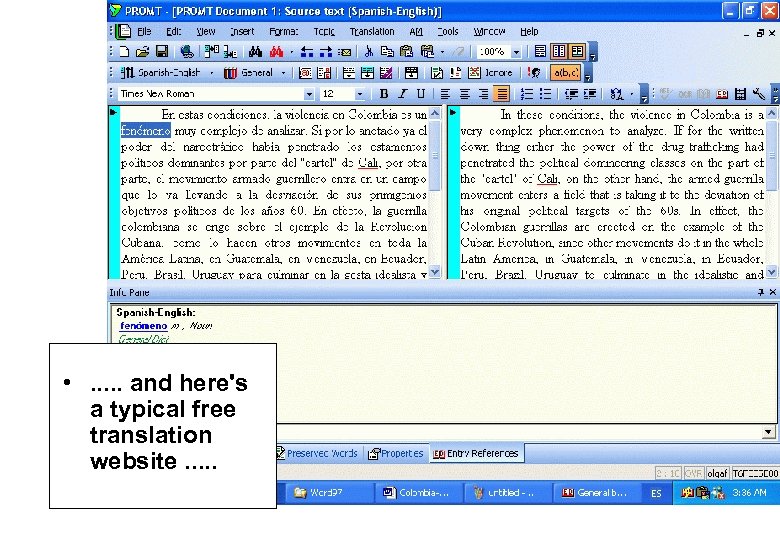Click the Copy icon
Screen dimensions: 780x540
pyautogui.click(x=387, y=52)
